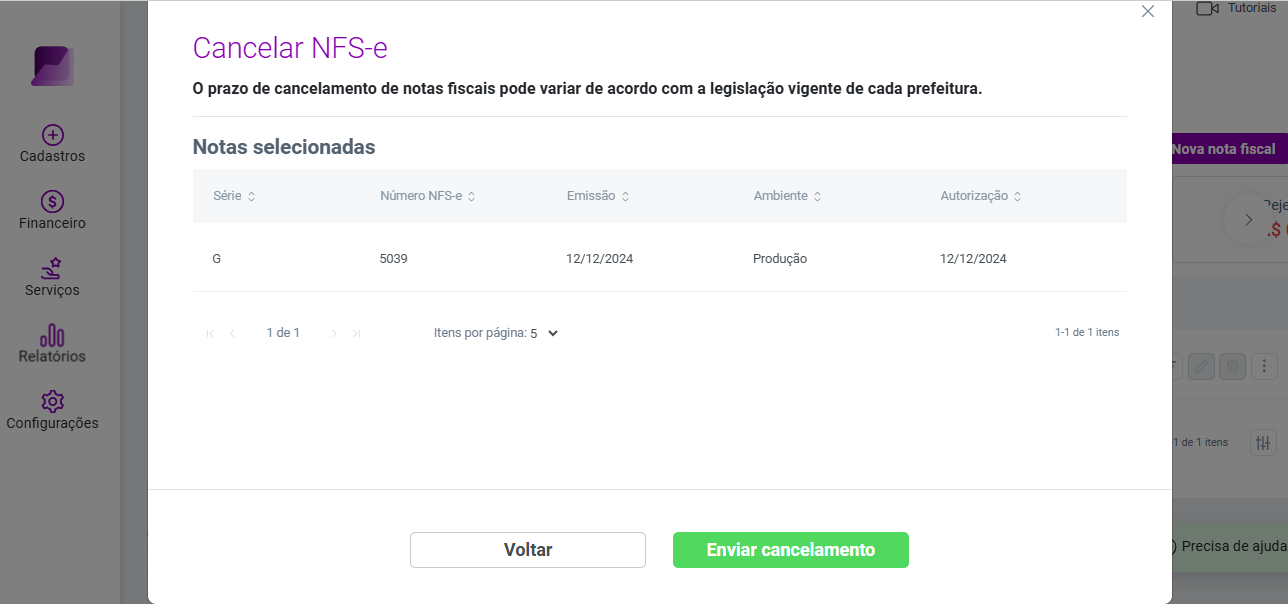Click Enviar cancelamento button
The height and width of the screenshot is (604, 1288).
click(791, 550)
